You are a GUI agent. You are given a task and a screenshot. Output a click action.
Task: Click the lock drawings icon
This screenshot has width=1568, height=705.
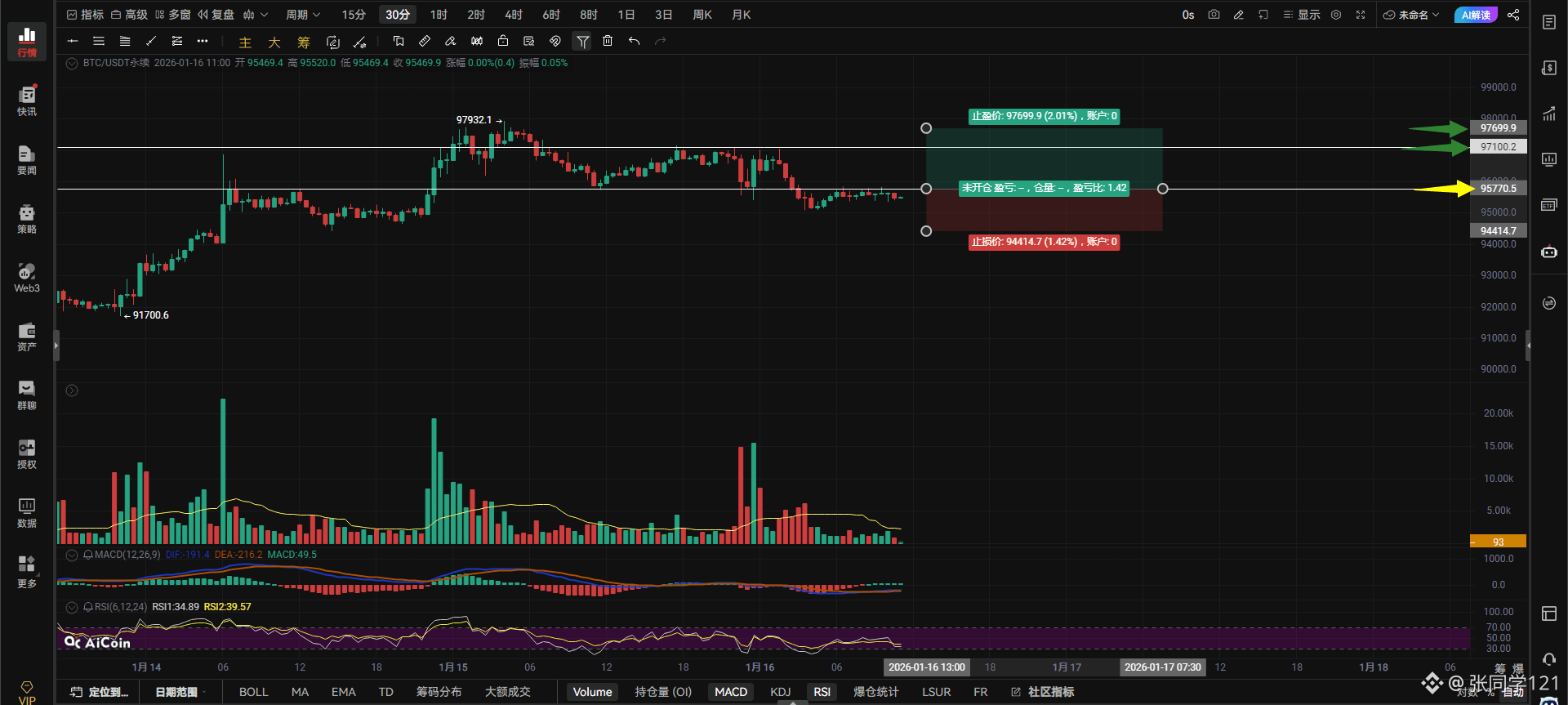(x=503, y=41)
